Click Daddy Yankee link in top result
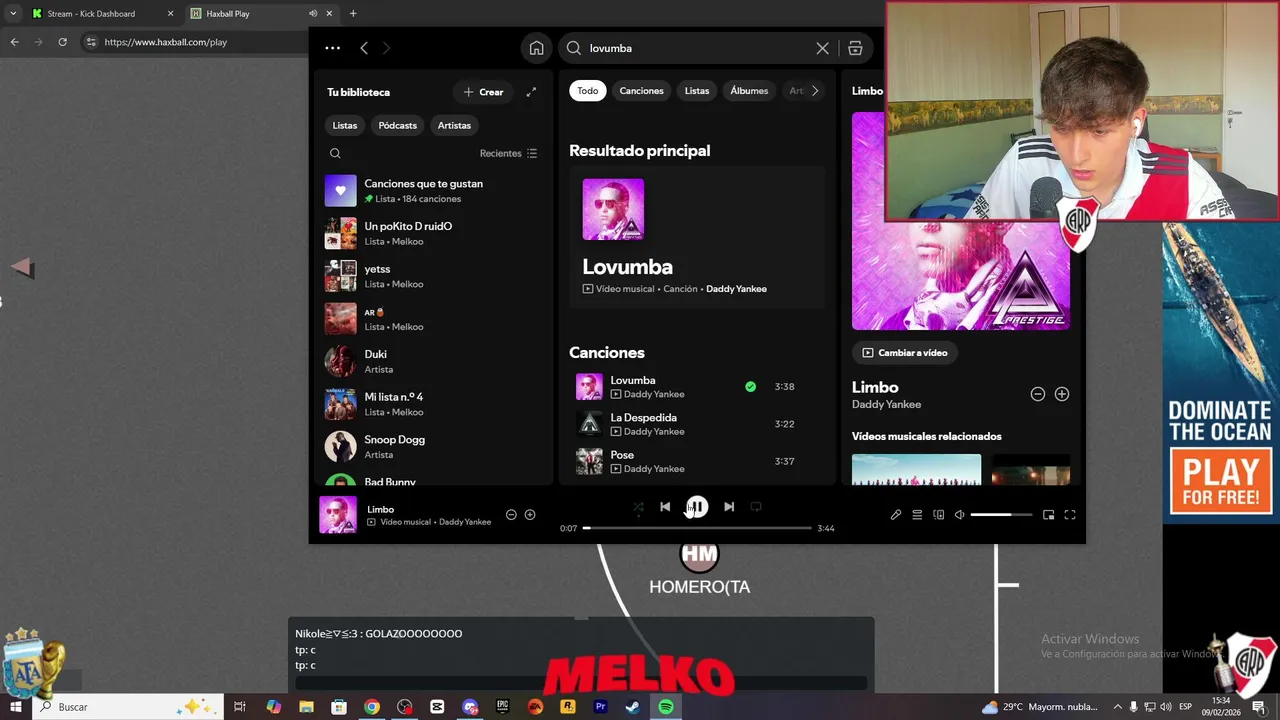The height and width of the screenshot is (720, 1280). [x=736, y=289]
